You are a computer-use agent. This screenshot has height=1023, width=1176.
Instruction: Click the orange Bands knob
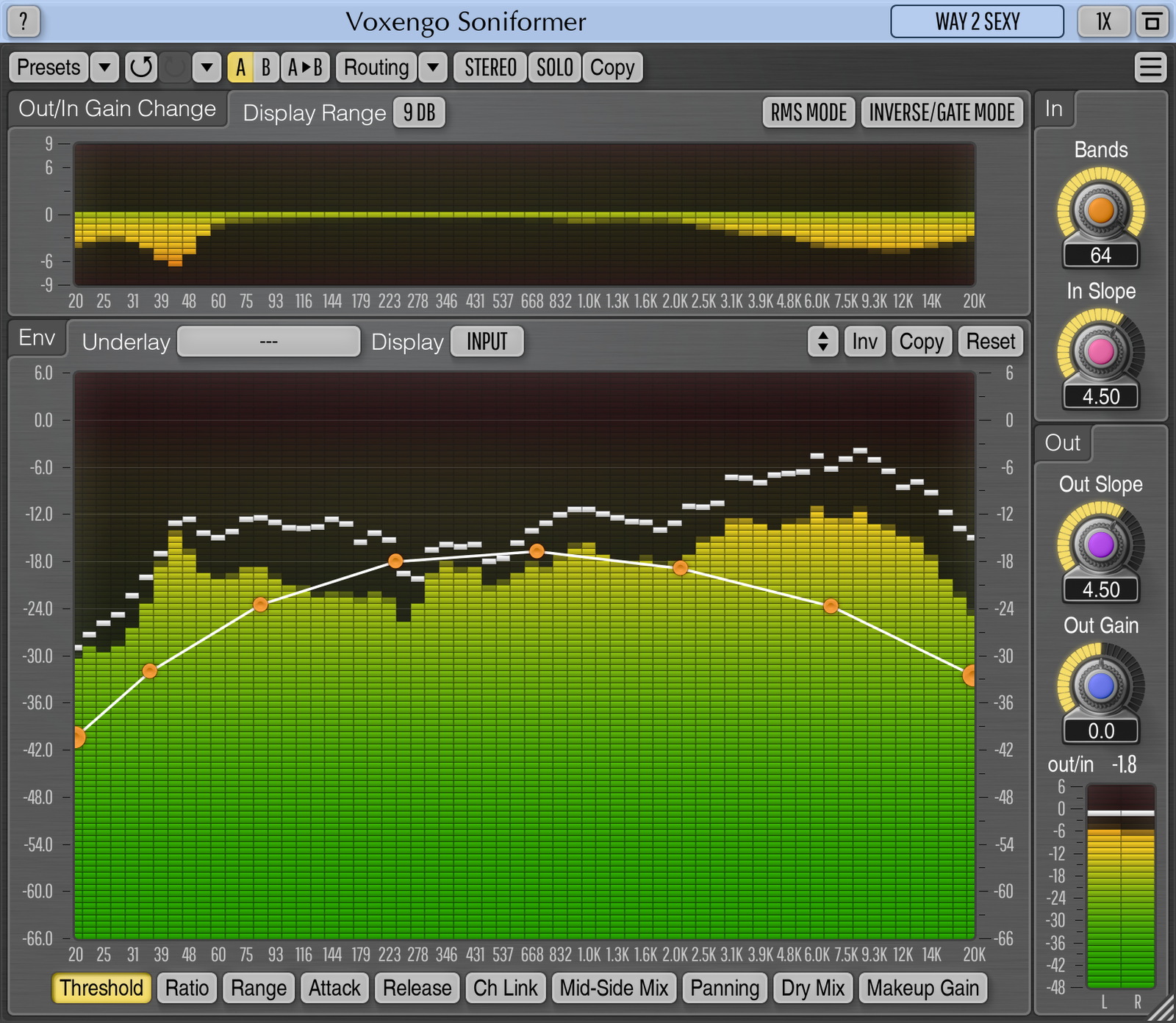pyautogui.click(x=1100, y=210)
